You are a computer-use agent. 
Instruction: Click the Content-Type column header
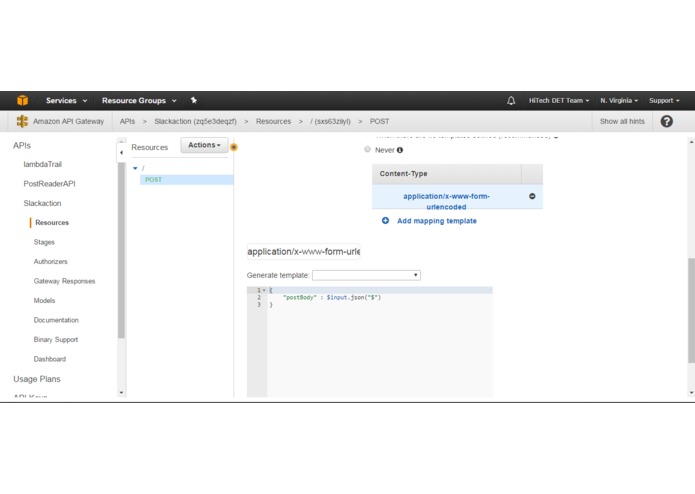point(446,174)
